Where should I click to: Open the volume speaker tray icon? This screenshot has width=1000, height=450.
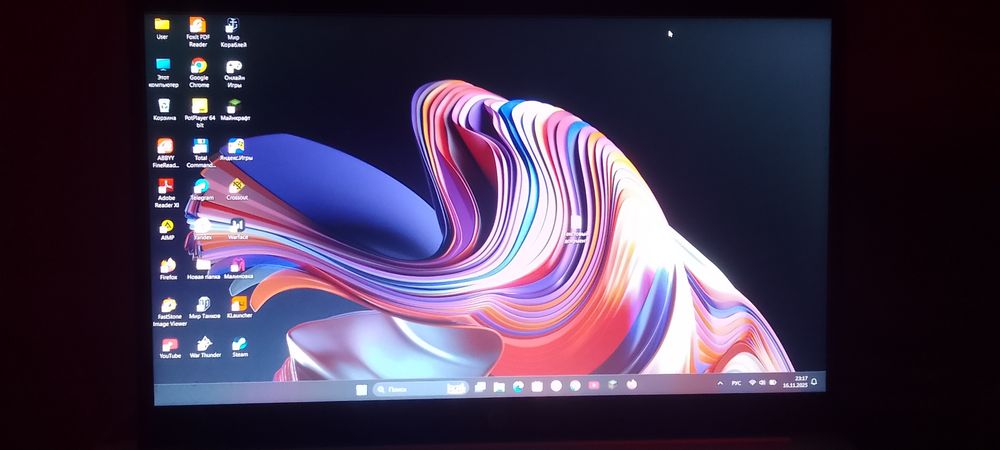point(762,382)
